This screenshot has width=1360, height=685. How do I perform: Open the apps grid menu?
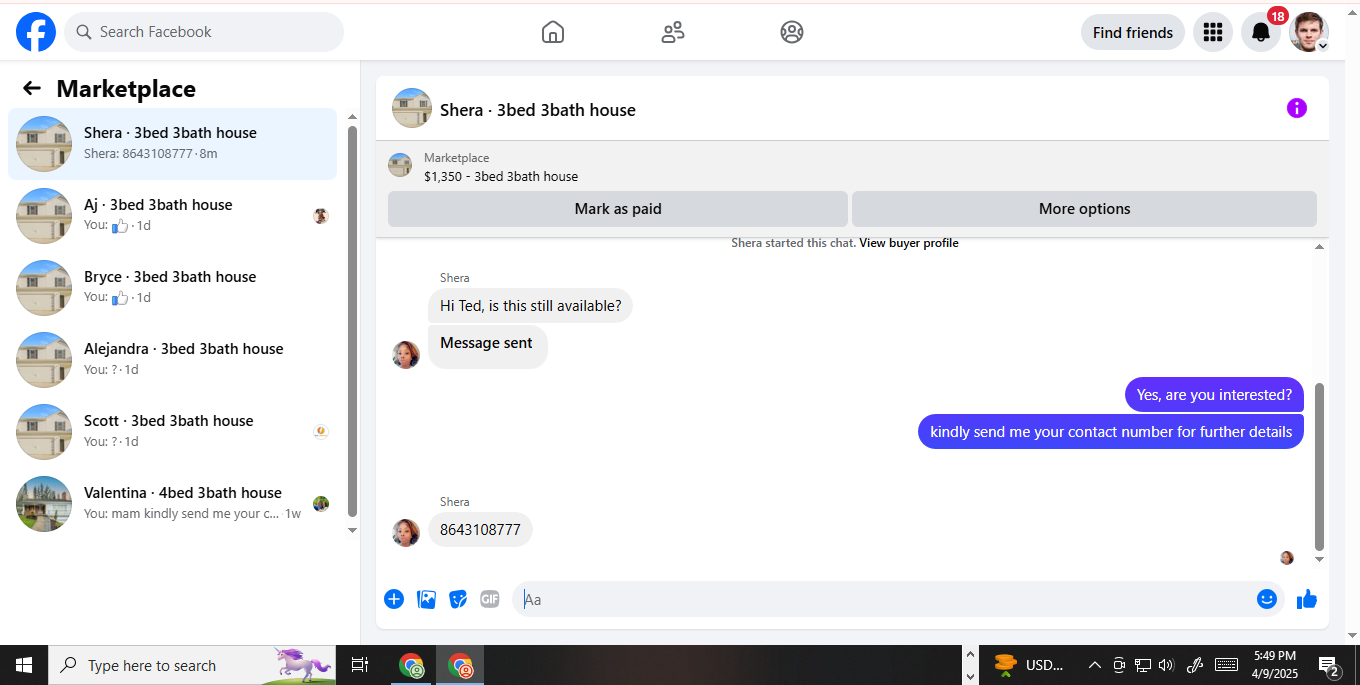point(1213,32)
